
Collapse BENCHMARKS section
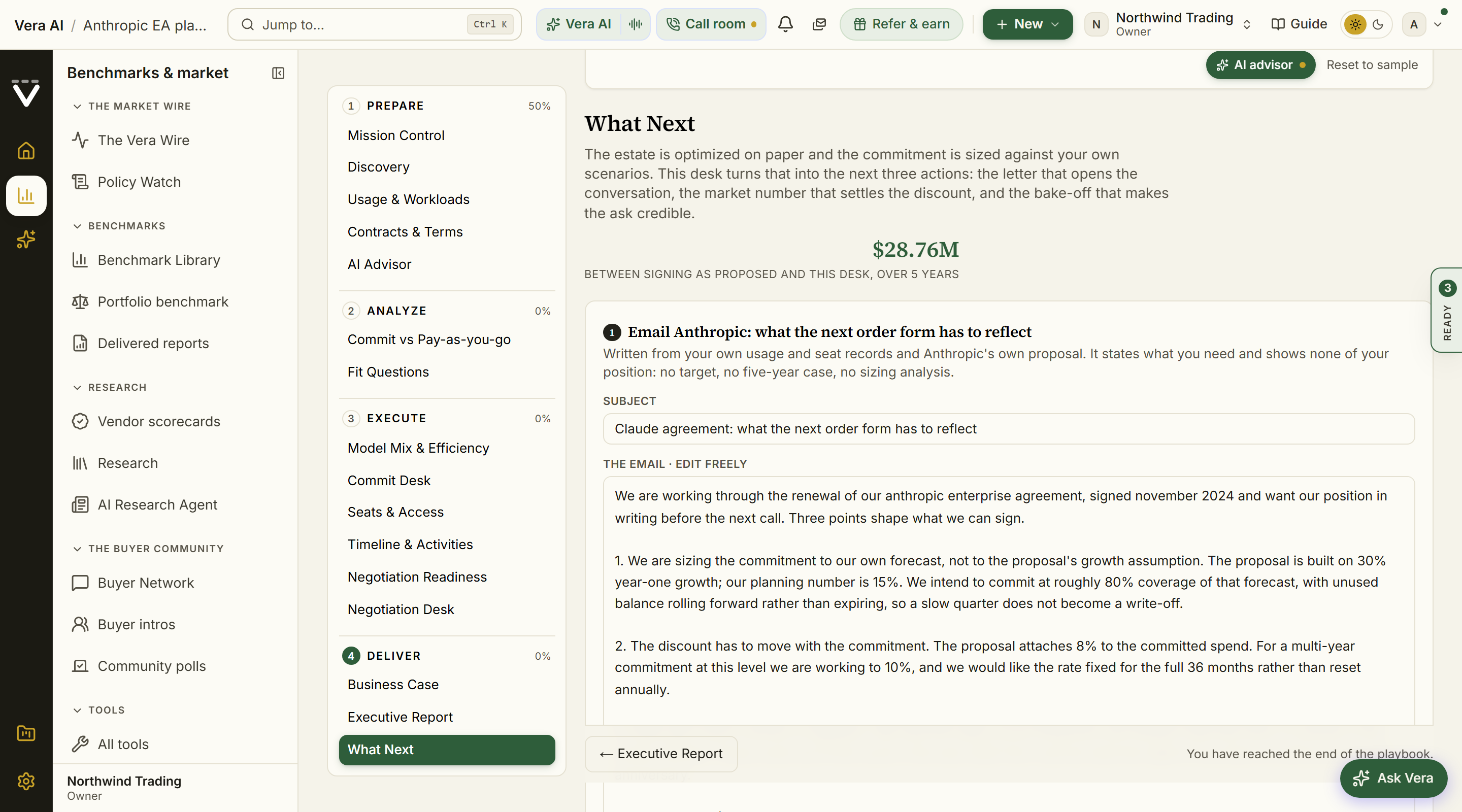pyautogui.click(x=119, y=226)
